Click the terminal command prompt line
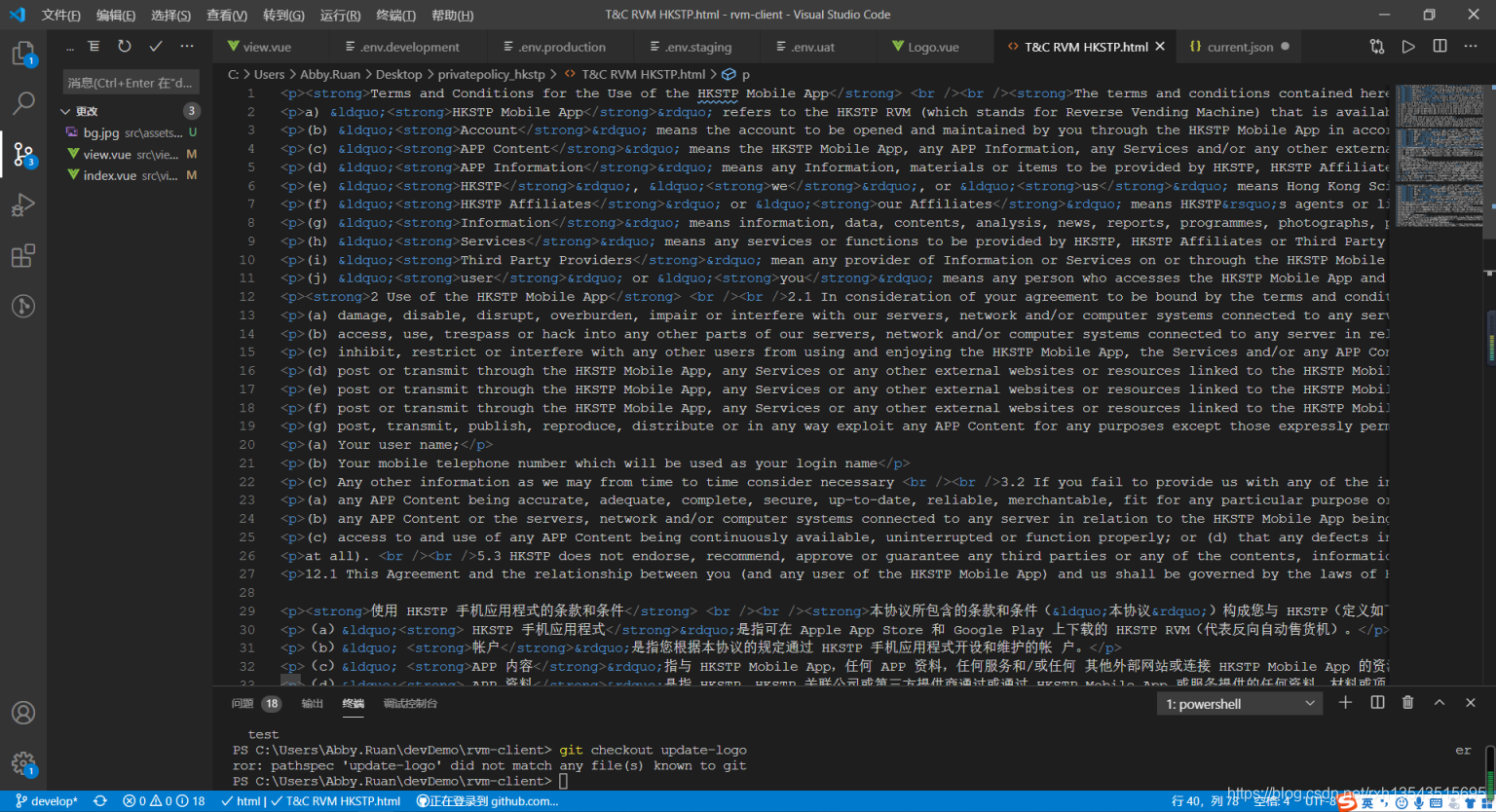This screenshot has width=1496, height=812. point(399,781)
